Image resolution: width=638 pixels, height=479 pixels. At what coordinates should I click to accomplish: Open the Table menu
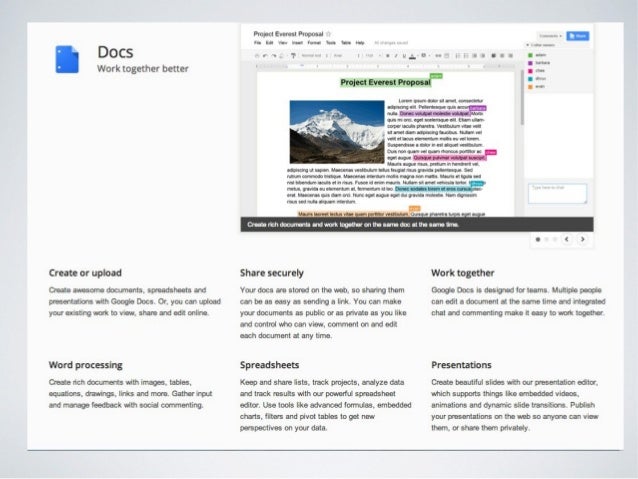(346, 43)
